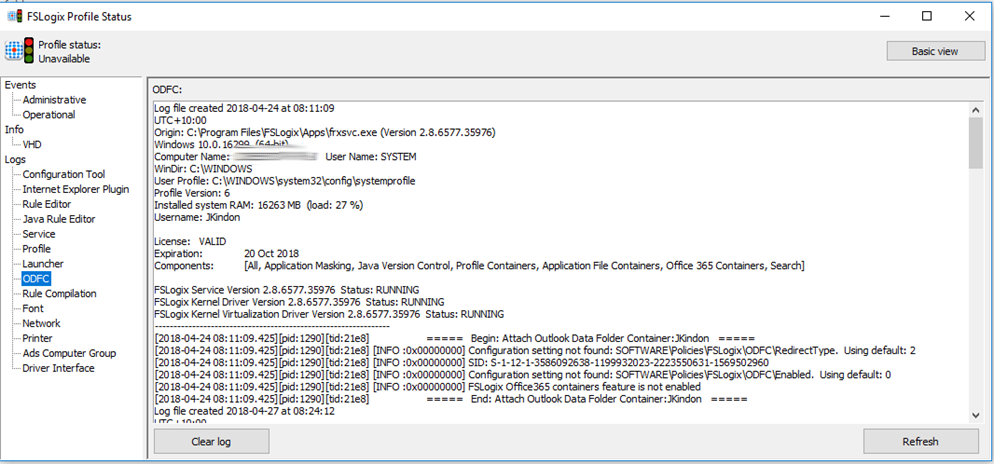Select the Info tree node
This screenshot has width=994, height=464.
pos(14,129)
